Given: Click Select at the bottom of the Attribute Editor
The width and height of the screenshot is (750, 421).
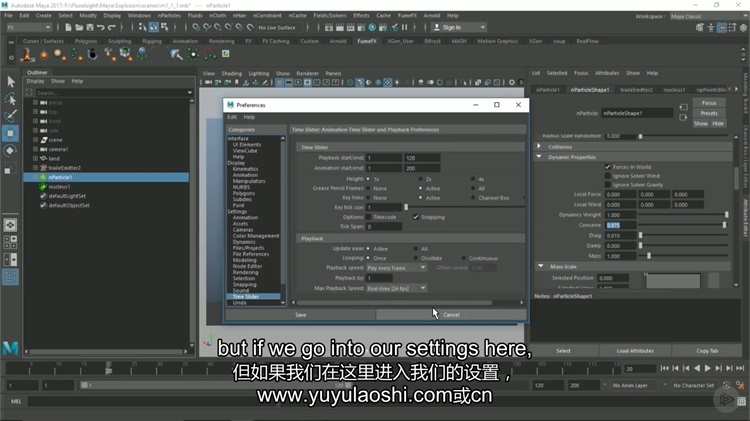Looking at the screenshot, I should (x=563, y=351).
